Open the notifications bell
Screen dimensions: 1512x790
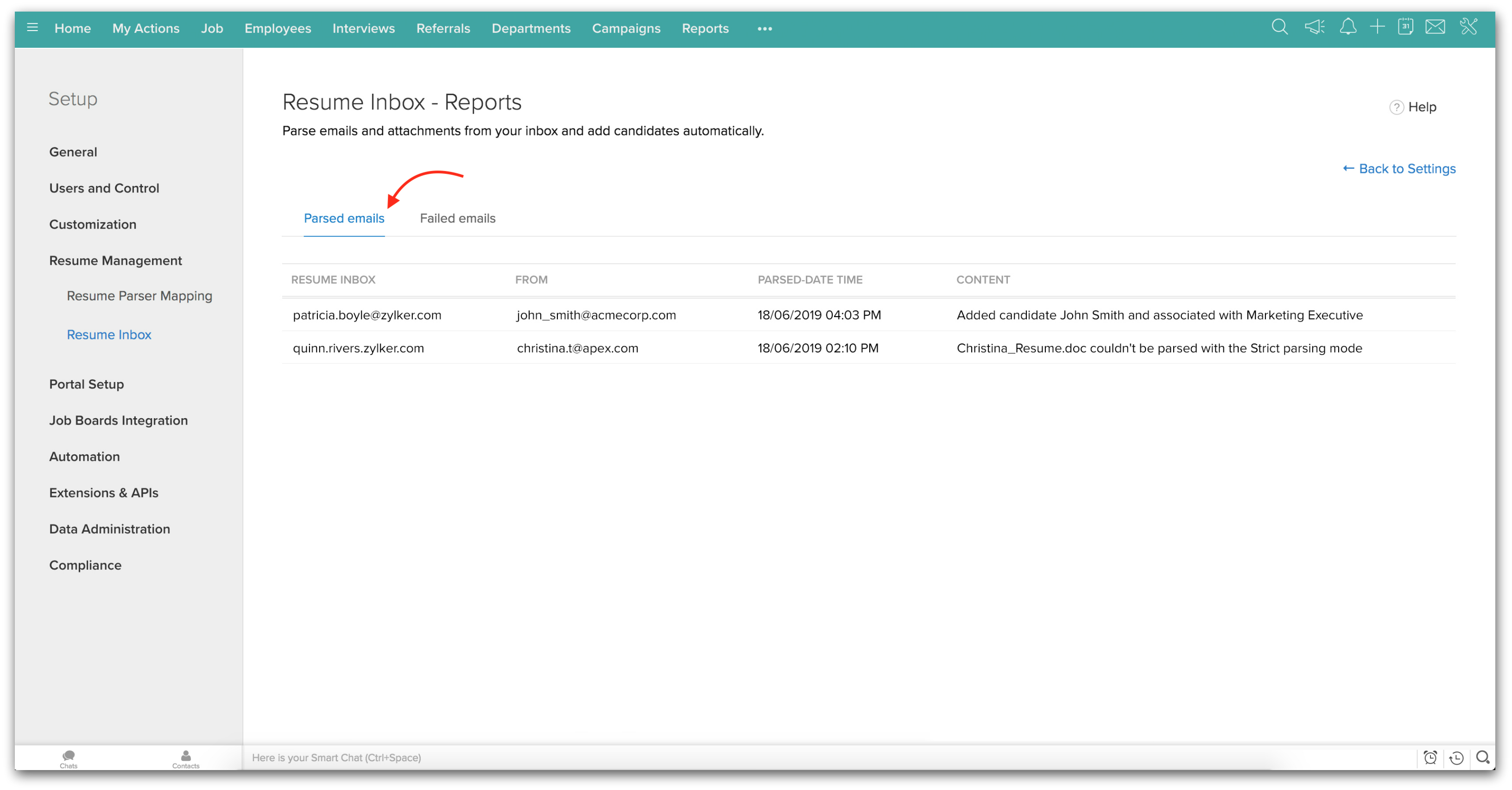click(x=1348, y=27)
